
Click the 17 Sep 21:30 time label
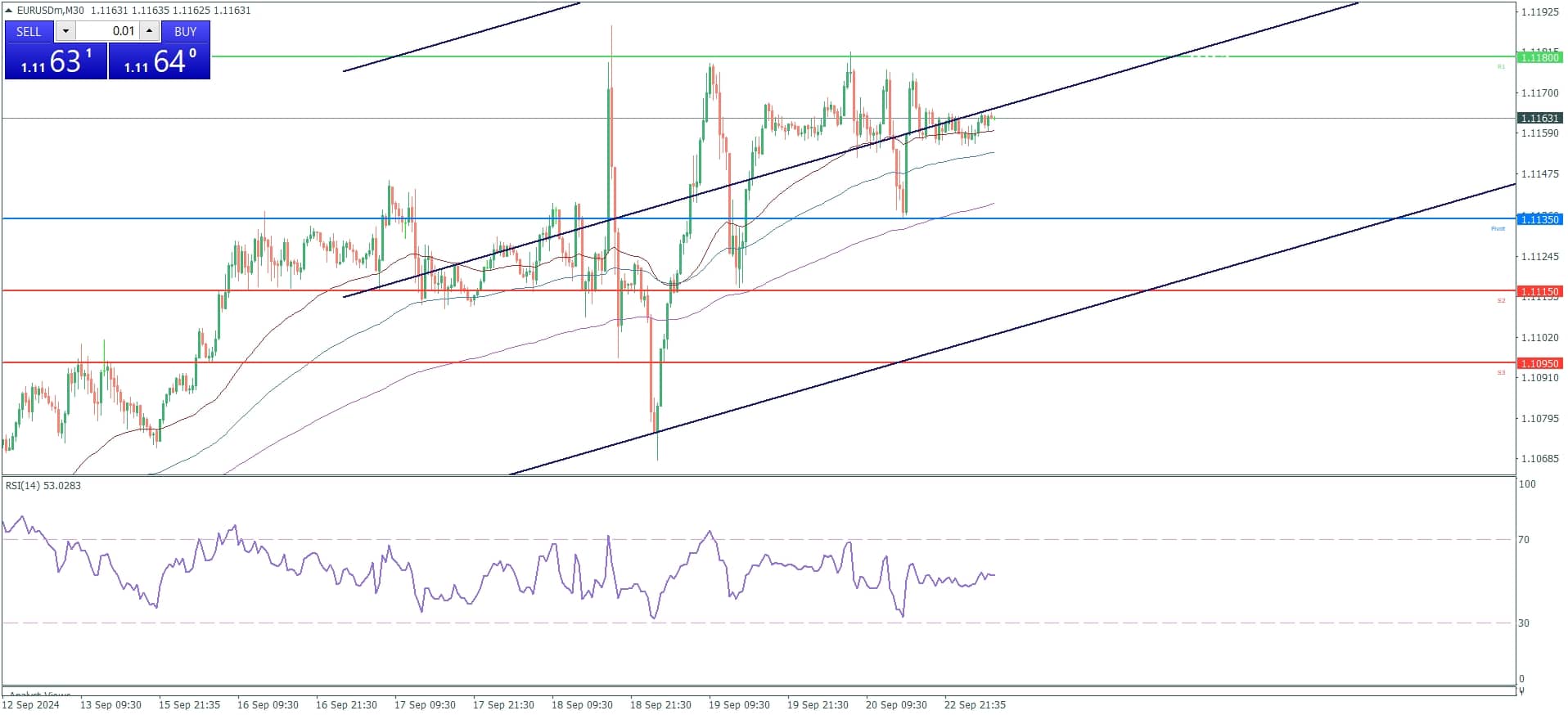503,705
